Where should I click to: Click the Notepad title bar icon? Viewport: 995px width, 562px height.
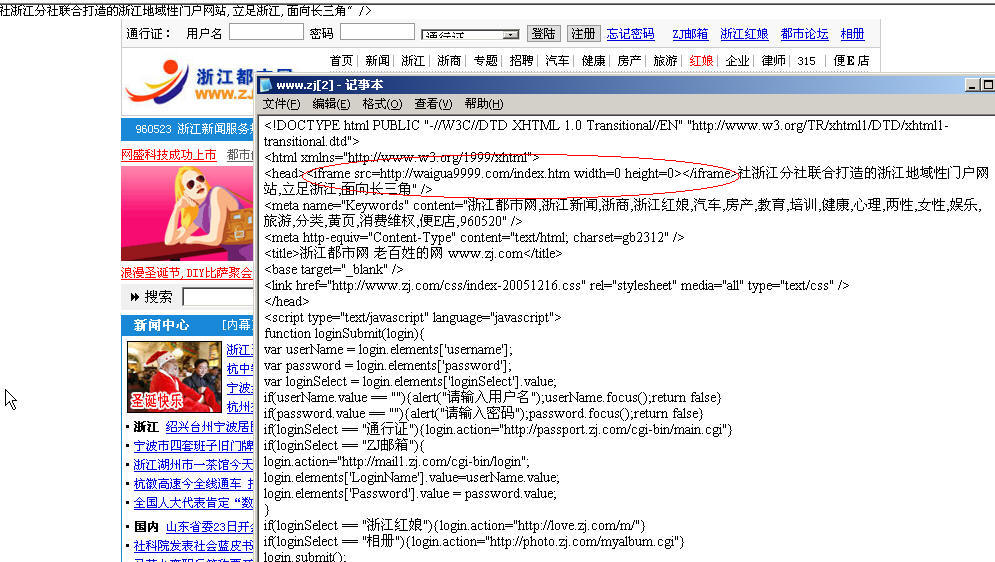[267, 85]
